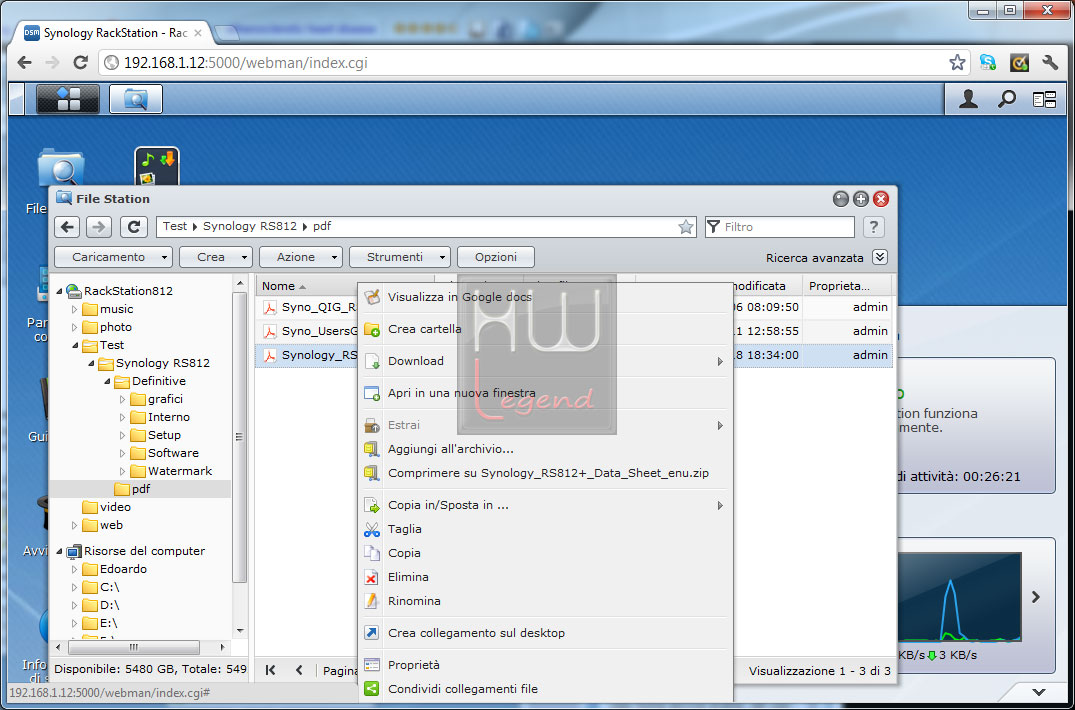
Task: Open File Station help question mark
Action: 873,227
